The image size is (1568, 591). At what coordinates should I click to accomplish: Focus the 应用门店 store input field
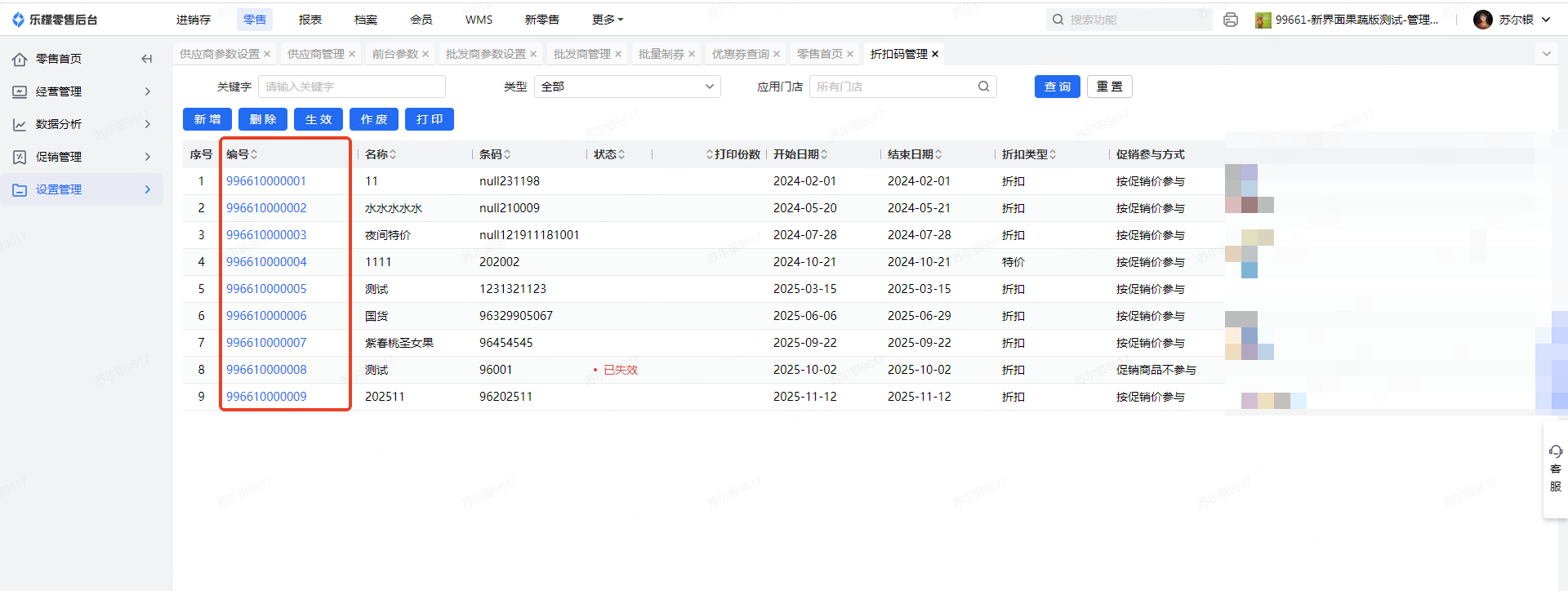(902, 87)
